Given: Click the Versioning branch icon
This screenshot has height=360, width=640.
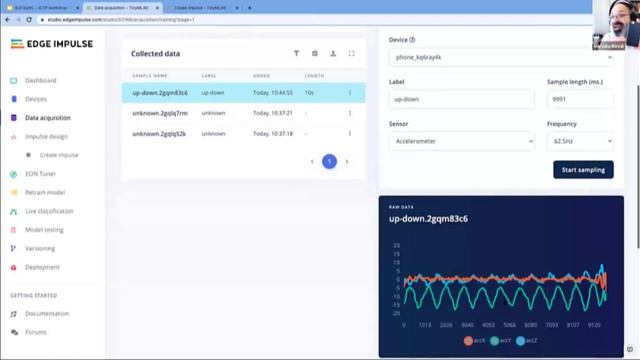Looking at the screenshot, I should tap(13, 249).
